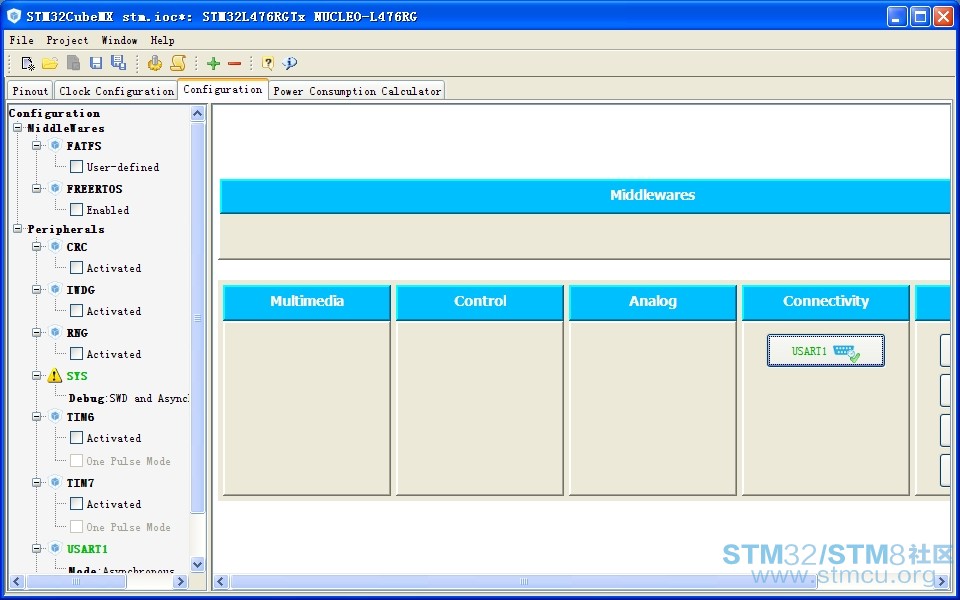Collapse the IWDG tree node
The width and height of the screenshot is (960, 600).
click(37, 289)
